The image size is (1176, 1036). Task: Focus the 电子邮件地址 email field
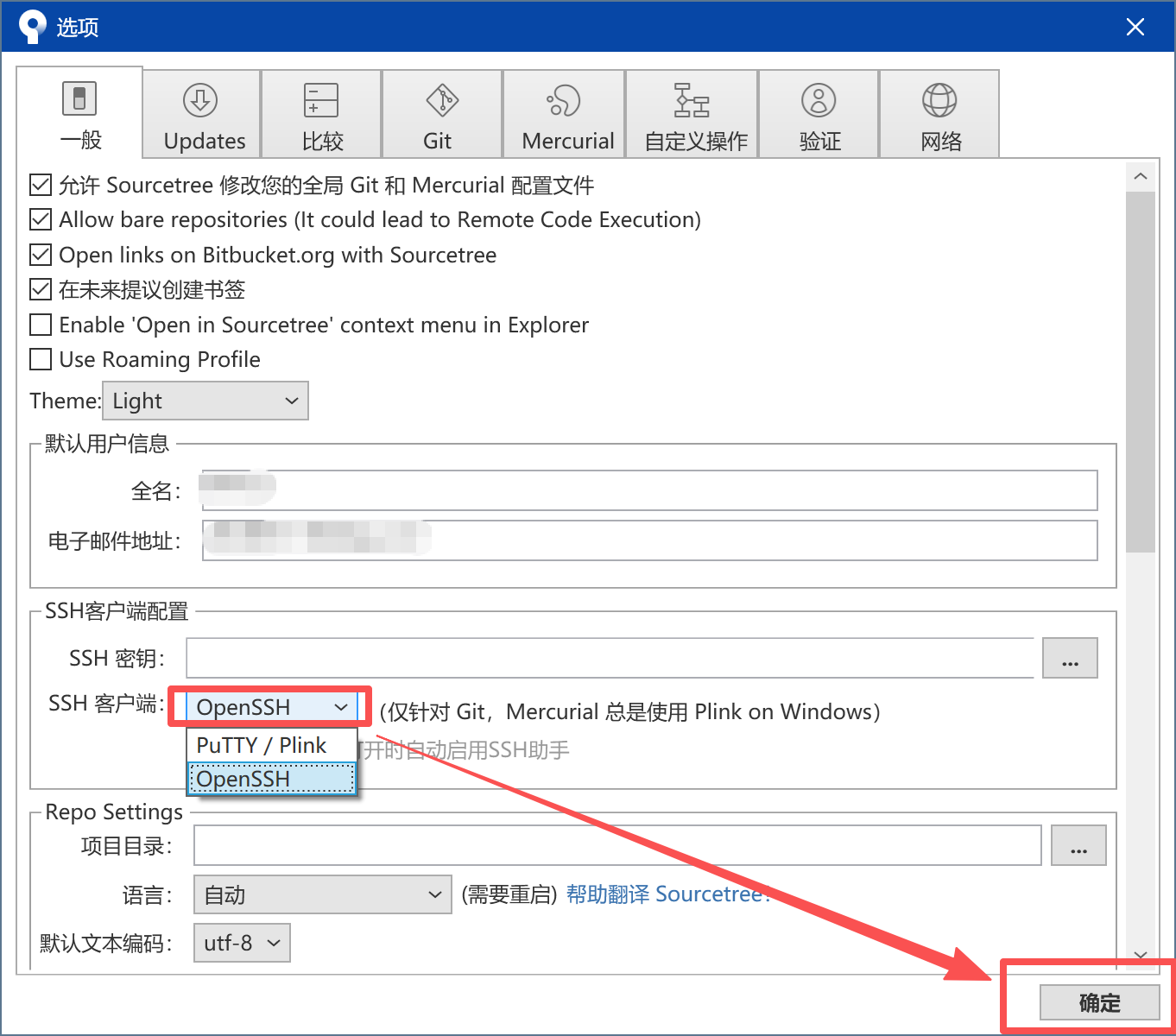[649, 540]
